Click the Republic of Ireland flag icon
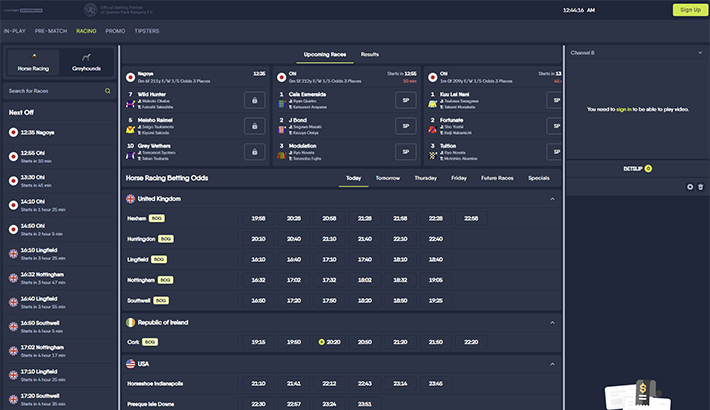 click(130, 322)
